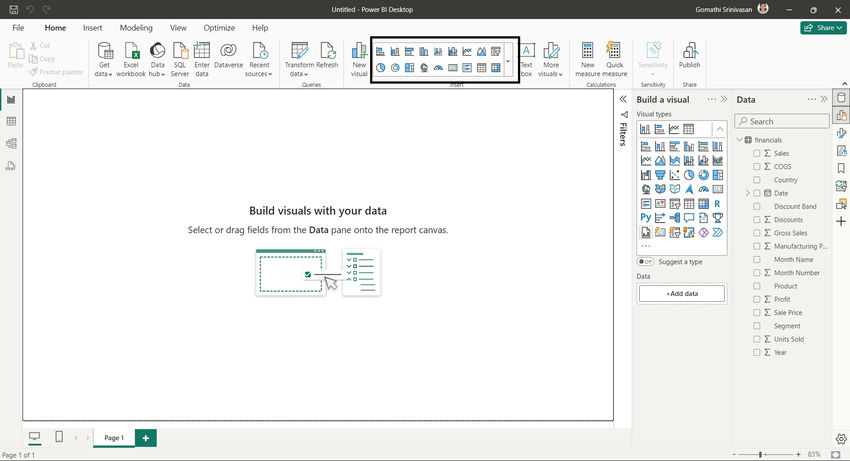Collapse the financials table tree
850x461 pixels.
pyautogui.click(x=739, y=140)
